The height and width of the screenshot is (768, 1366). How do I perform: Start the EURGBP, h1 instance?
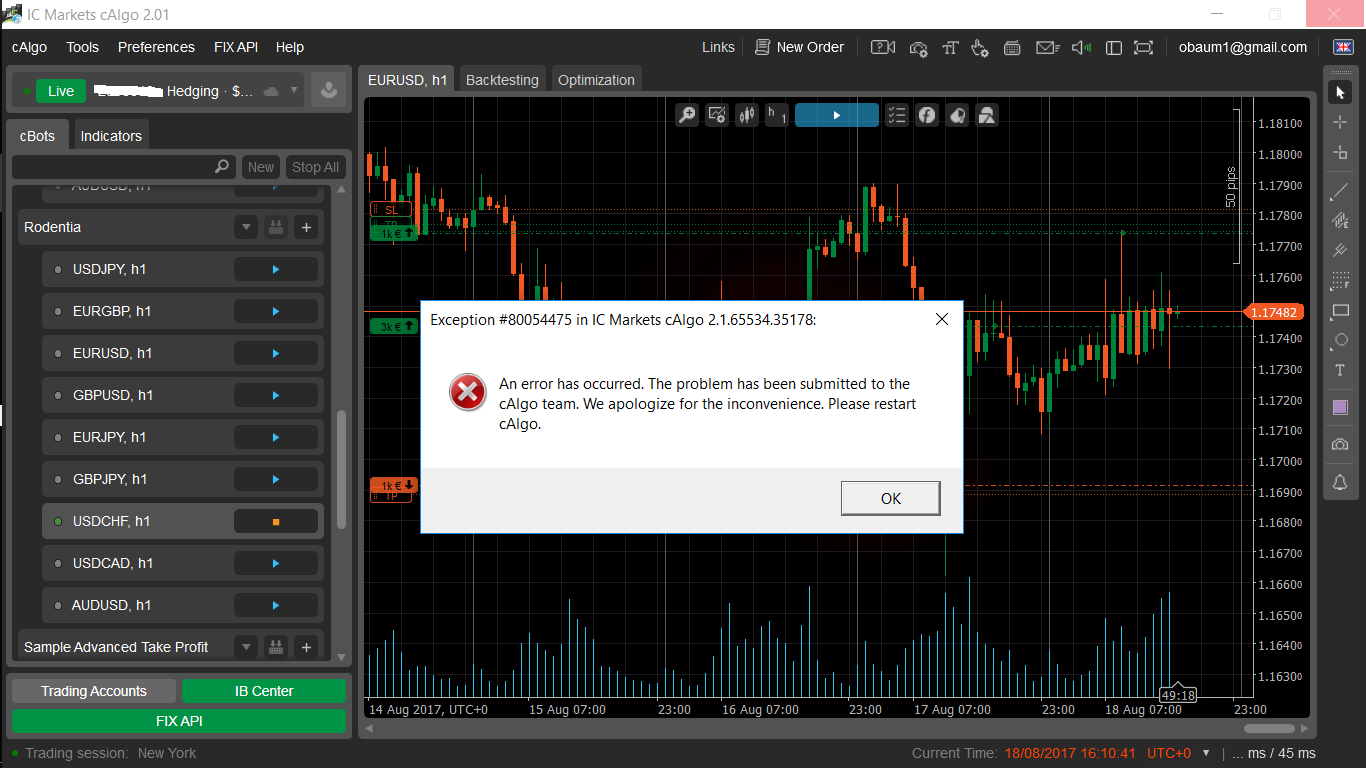coord(276,312)
